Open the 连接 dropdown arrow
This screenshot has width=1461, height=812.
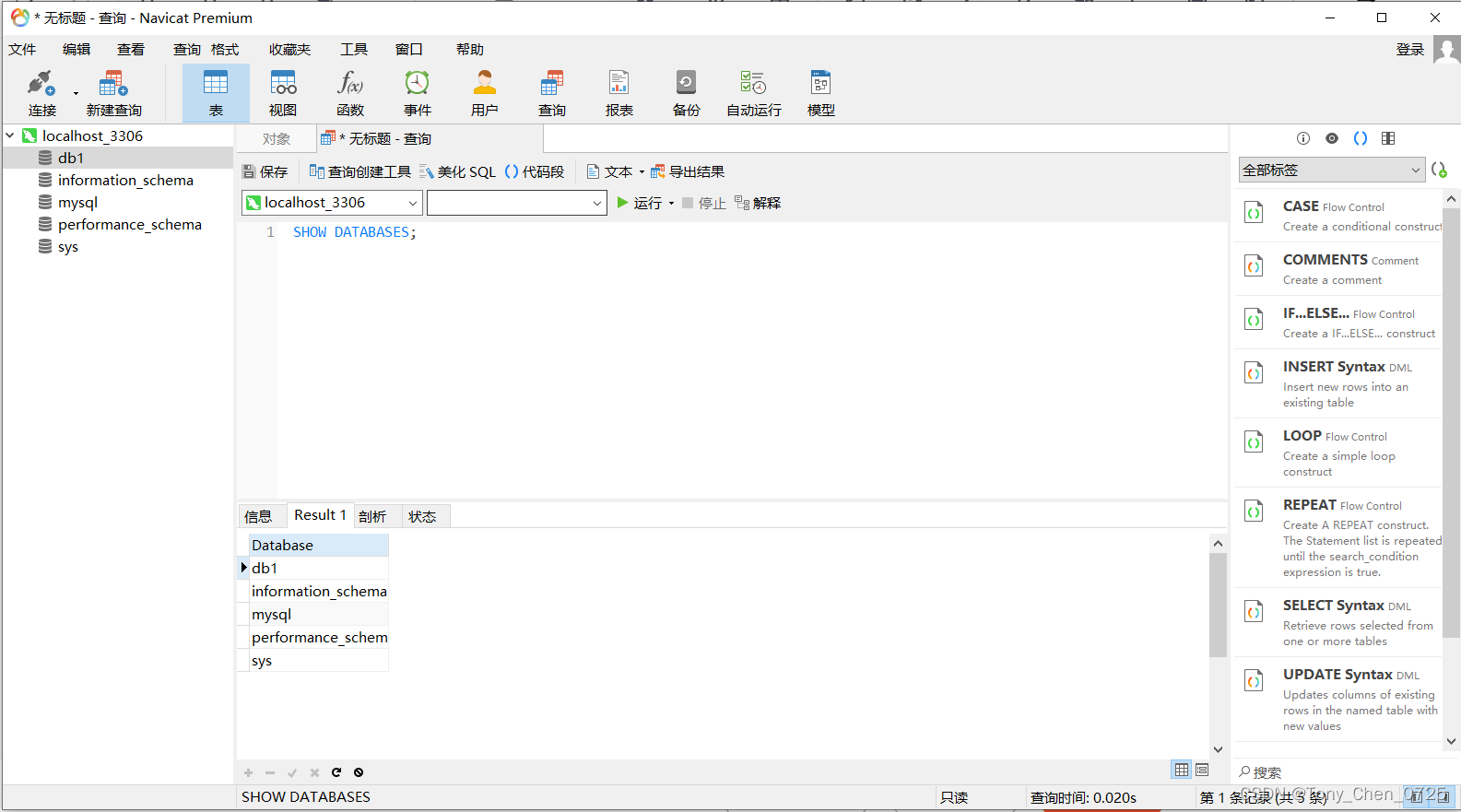click(76, 93)
